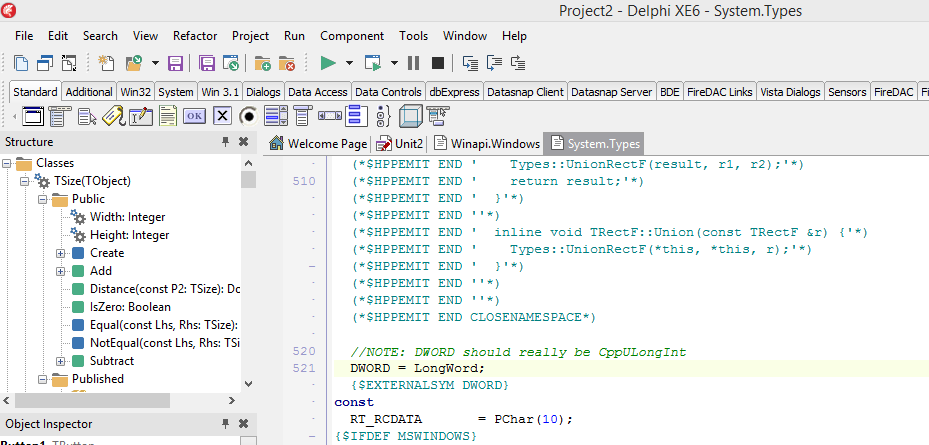
Task: Click Remove File from Project icon
Action: pos(287,63)
